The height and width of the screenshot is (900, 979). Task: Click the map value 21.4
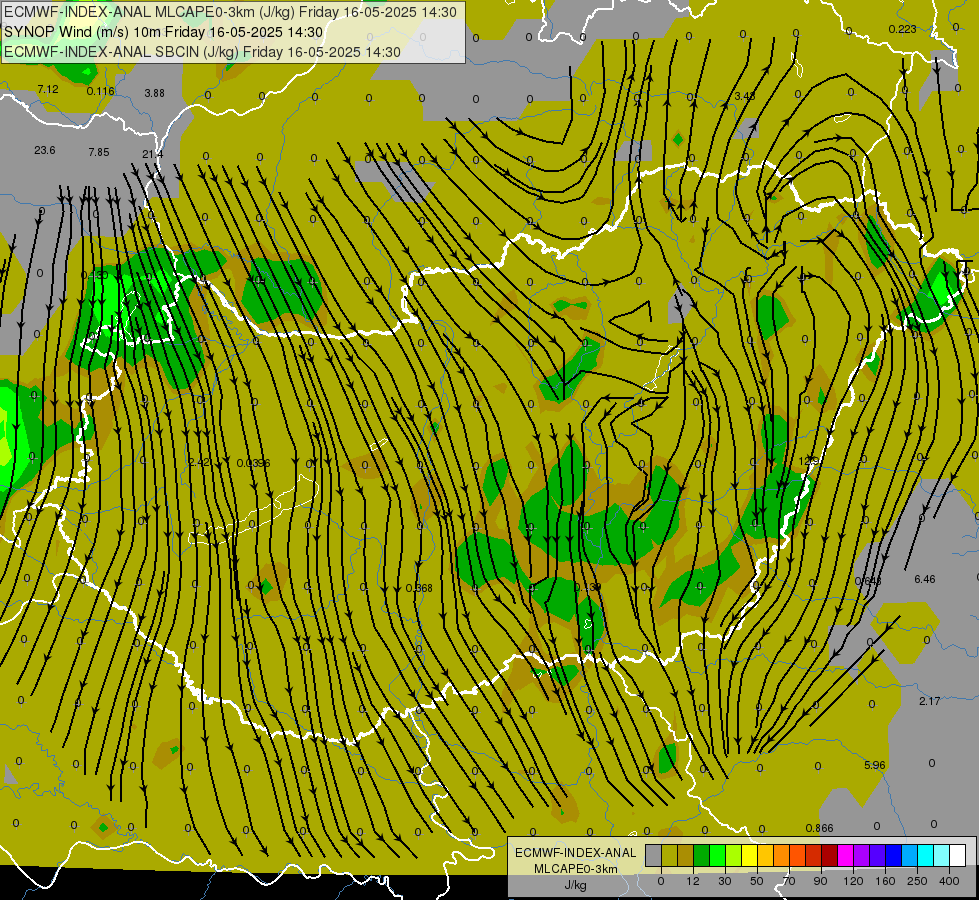[x=152, y=154]
